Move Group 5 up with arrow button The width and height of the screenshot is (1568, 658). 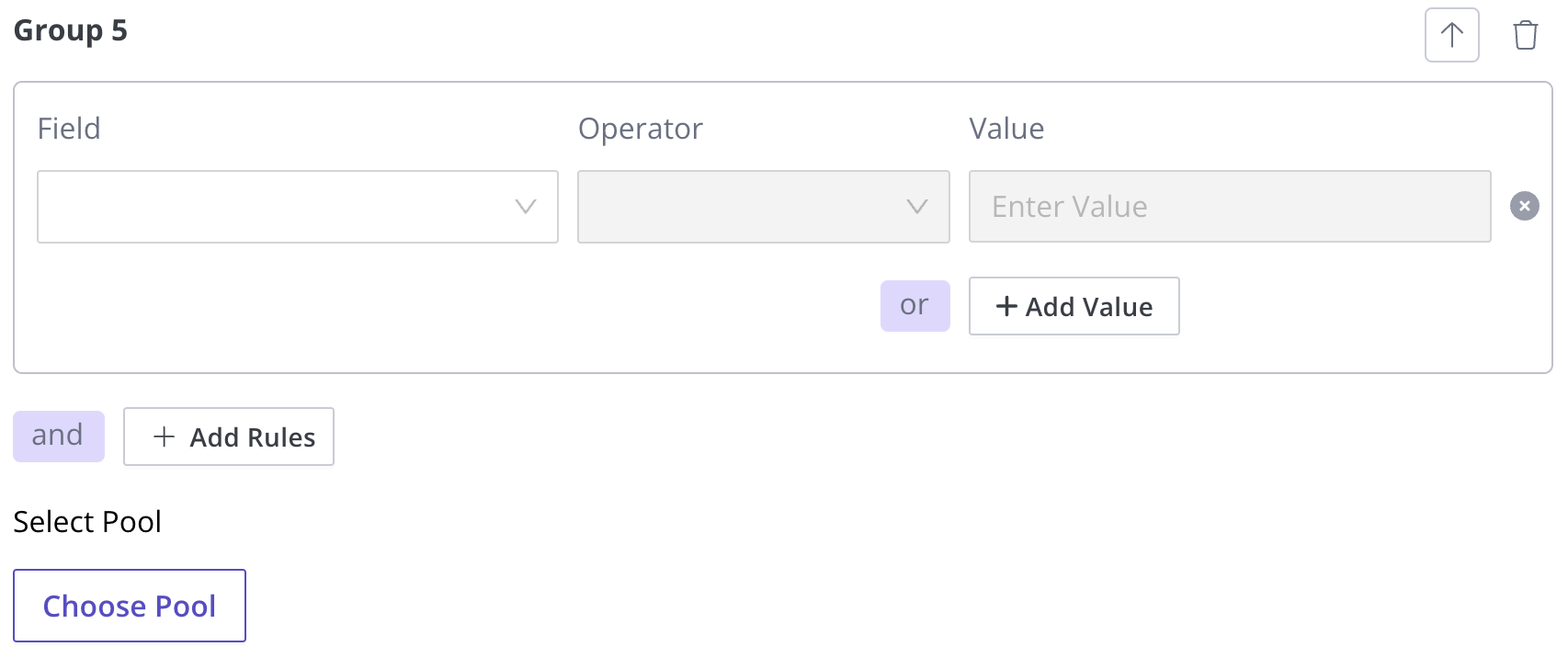pyautogui.click(x=1451, y=35)
